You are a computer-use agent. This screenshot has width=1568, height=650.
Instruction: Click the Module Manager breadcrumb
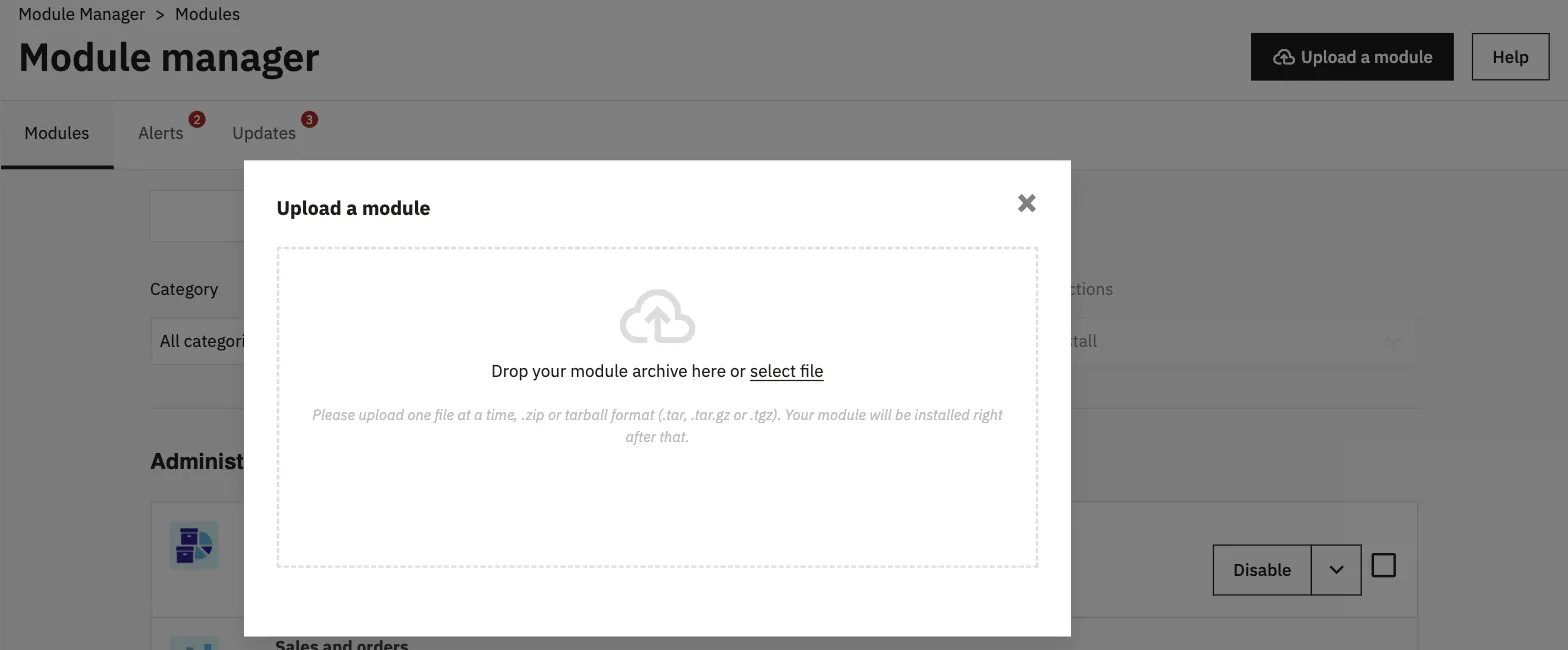[82, 14]
